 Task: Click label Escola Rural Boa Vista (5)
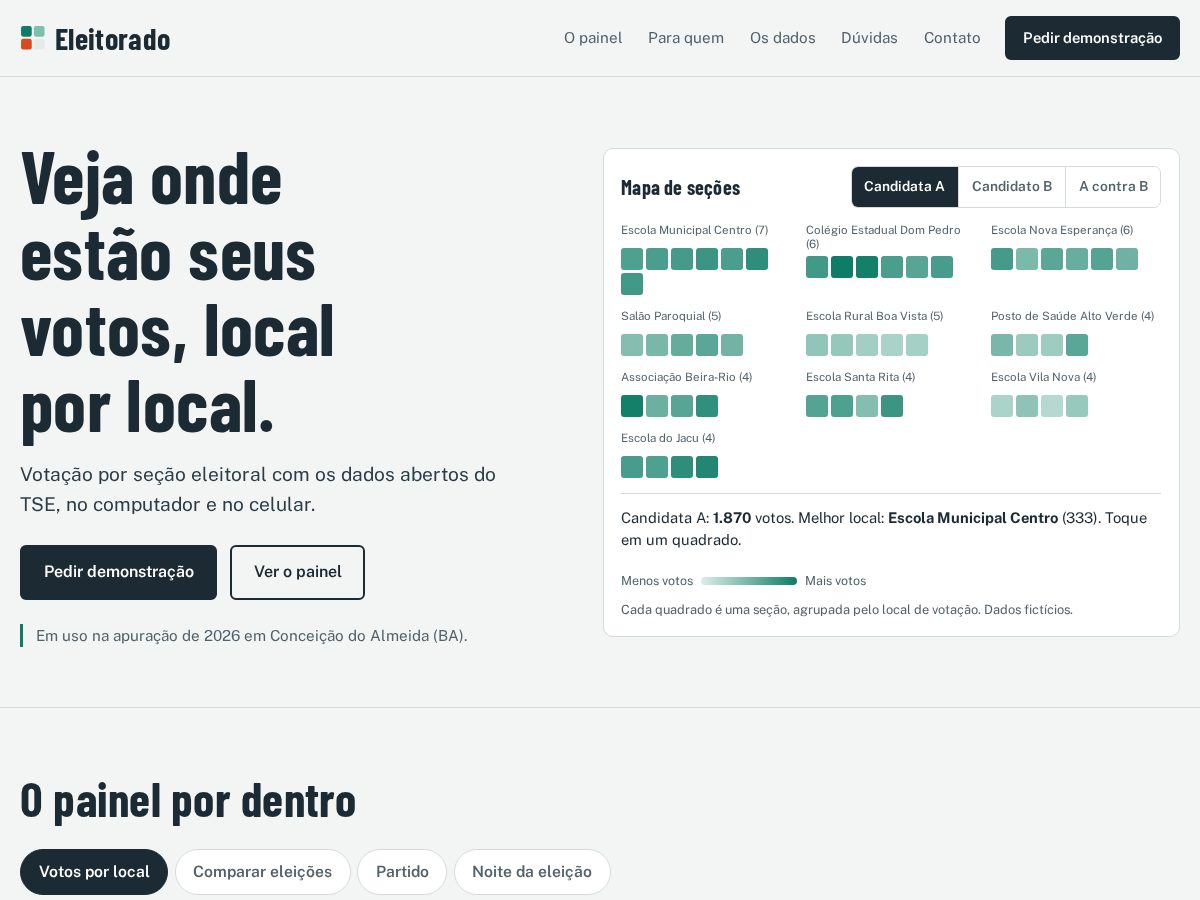coord(874,316)
